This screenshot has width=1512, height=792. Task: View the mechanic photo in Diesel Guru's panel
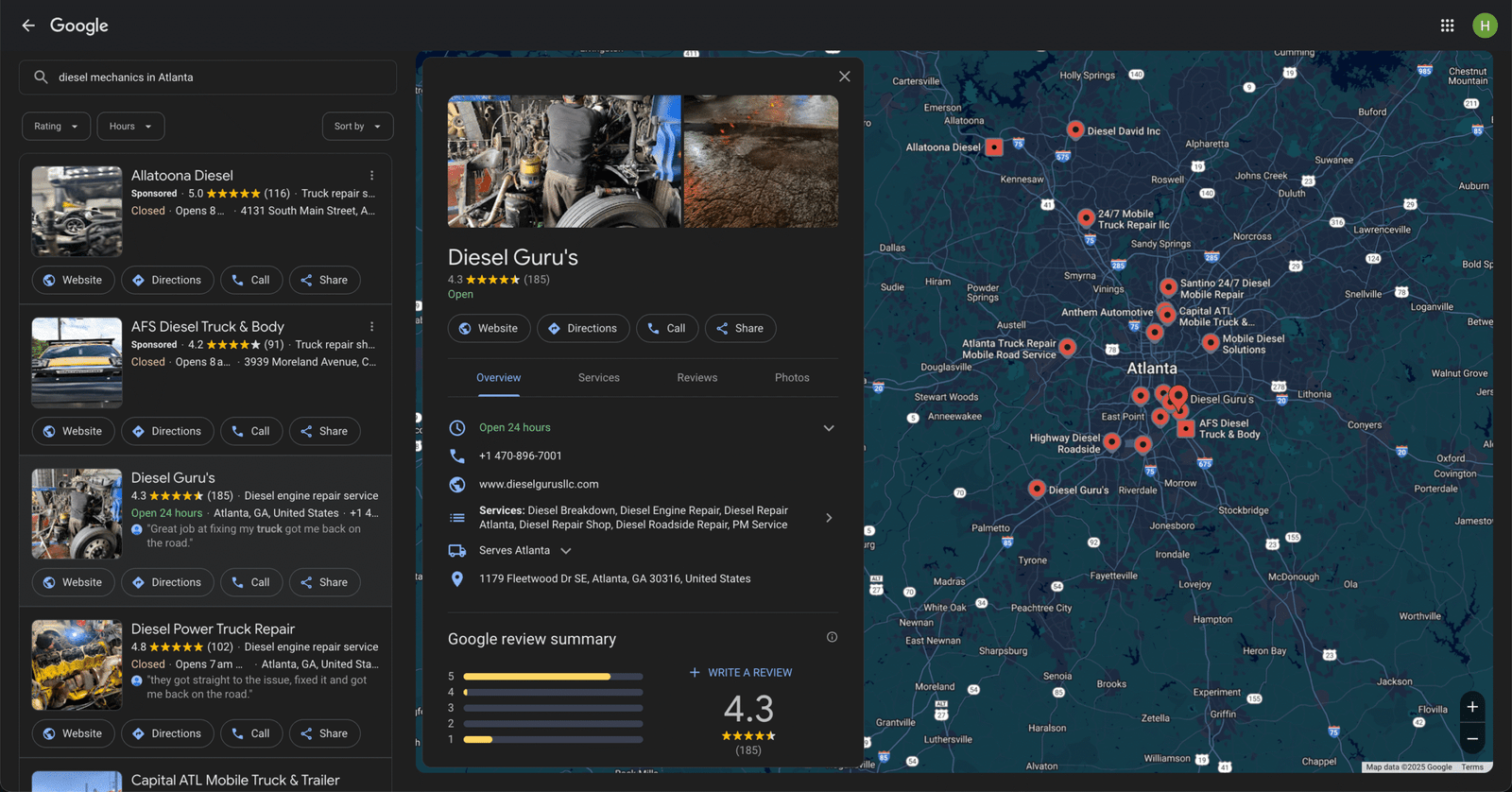(x=564, y=161)
